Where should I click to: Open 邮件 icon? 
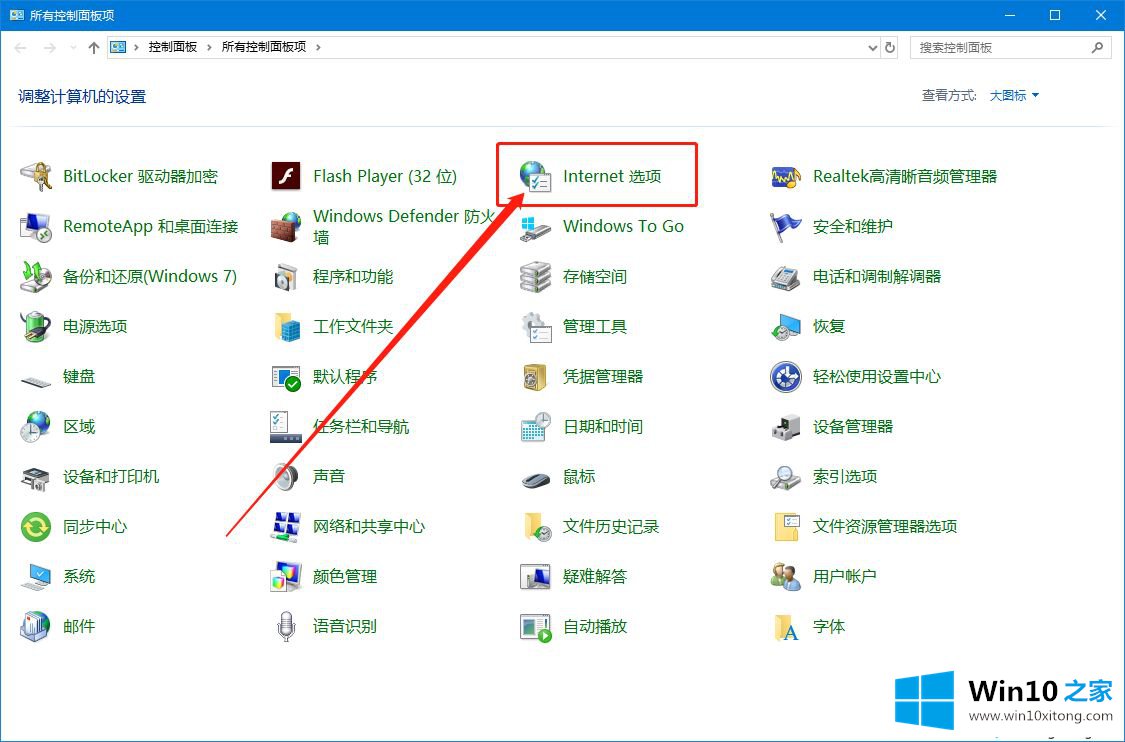click(36, 626)
